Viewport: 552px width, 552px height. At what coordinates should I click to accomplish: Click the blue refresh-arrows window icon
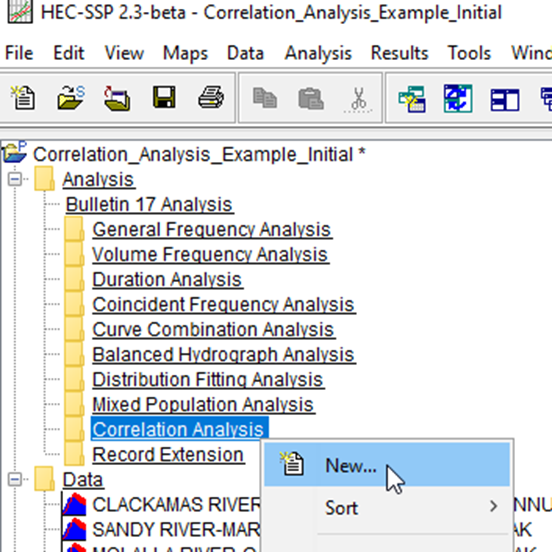point(458,99)
